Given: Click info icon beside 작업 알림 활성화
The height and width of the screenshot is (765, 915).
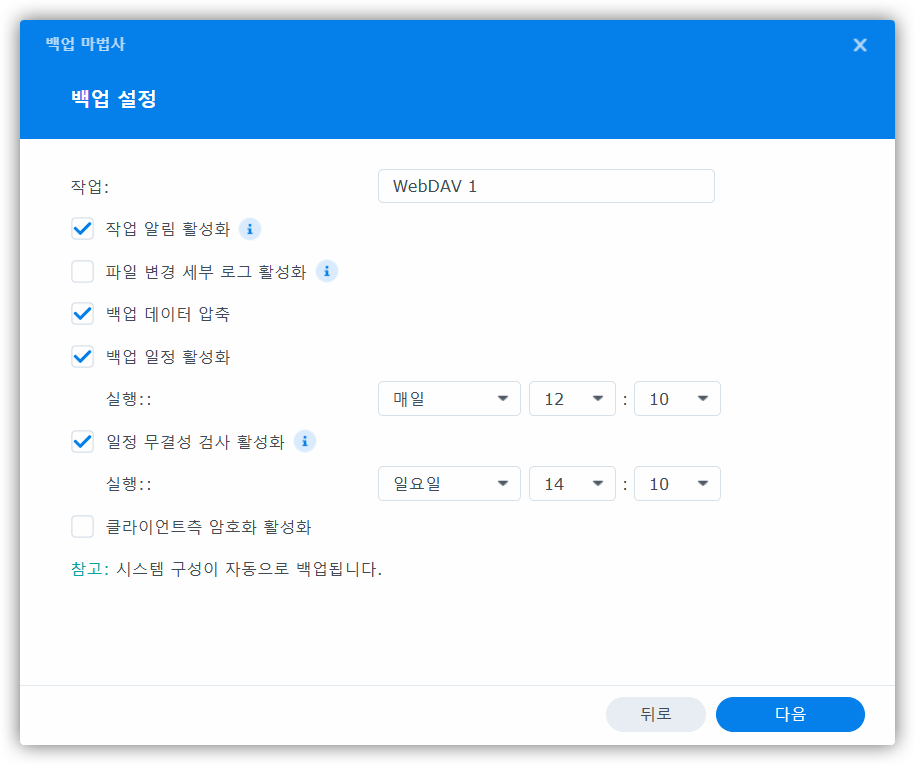Looking at the screenshot, I should tap(250, 229).
